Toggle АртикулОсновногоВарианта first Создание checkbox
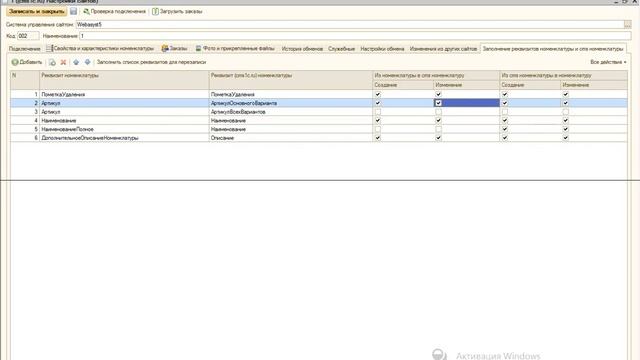This screenshot has width=640, height=360. click(x=378, y=103)
